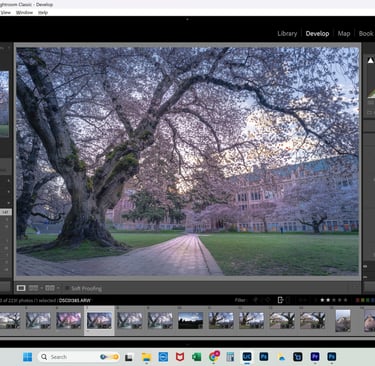This screenshot has width=375, height=366.
Task: Select the vivid pink blossom filmstrip thumbnail
Action: 69,320
